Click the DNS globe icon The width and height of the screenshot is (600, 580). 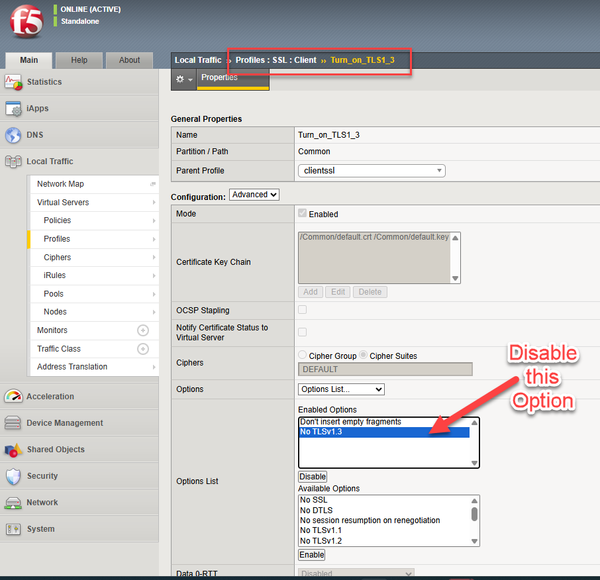point(13,135)
